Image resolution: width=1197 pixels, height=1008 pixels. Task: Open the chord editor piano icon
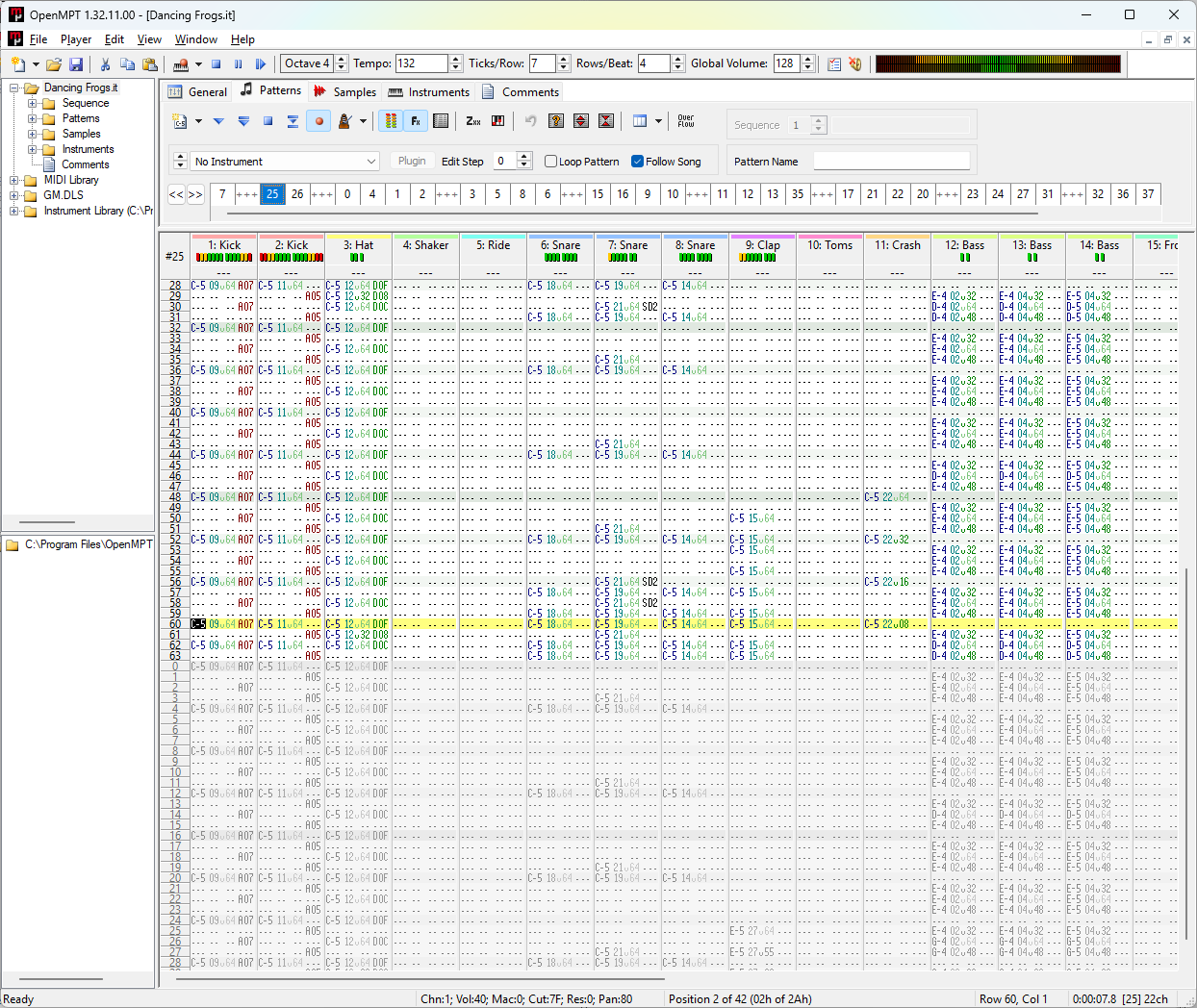(x=498, y=121)
